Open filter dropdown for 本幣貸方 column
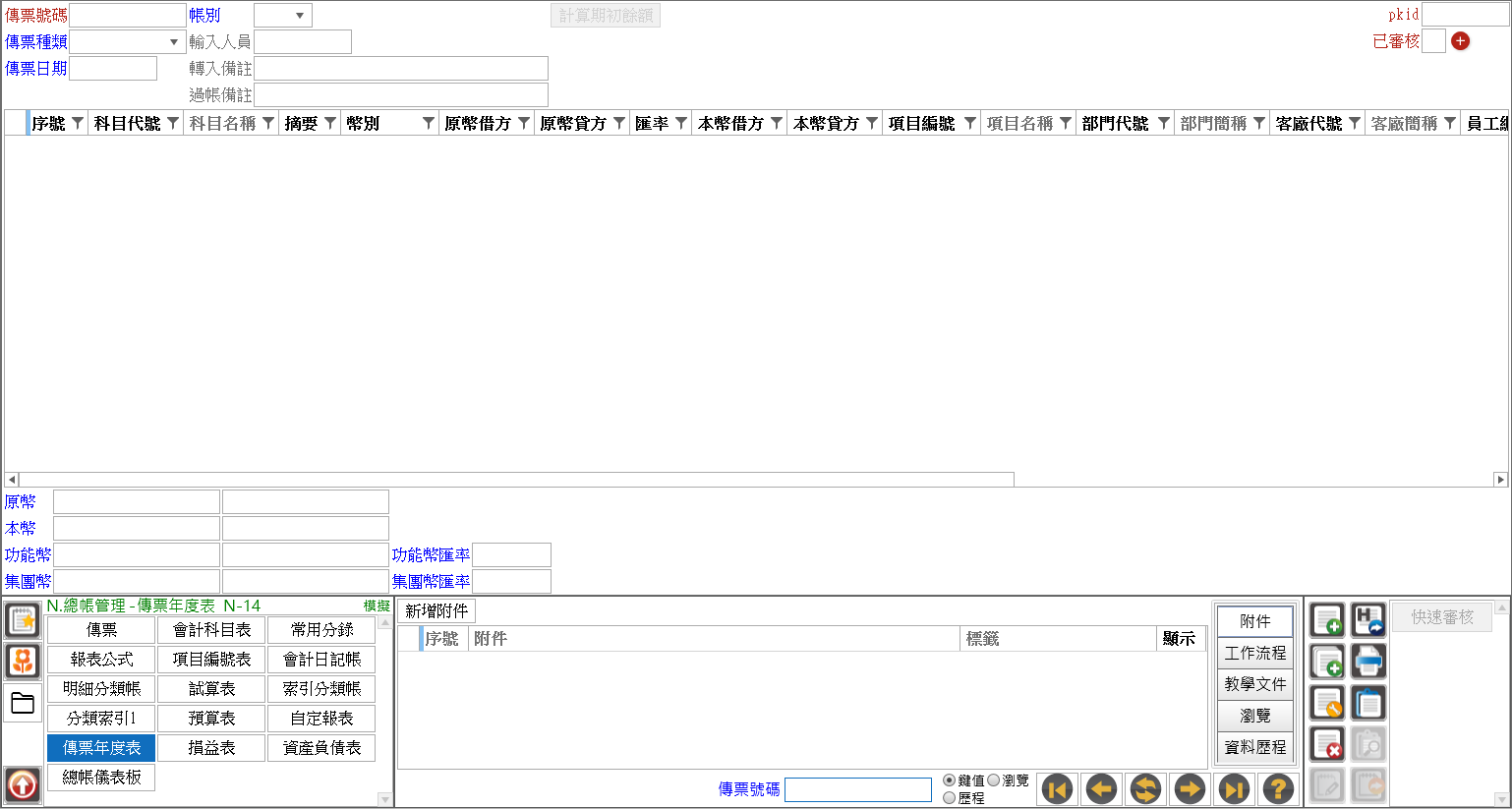 (x=872, y=123)
